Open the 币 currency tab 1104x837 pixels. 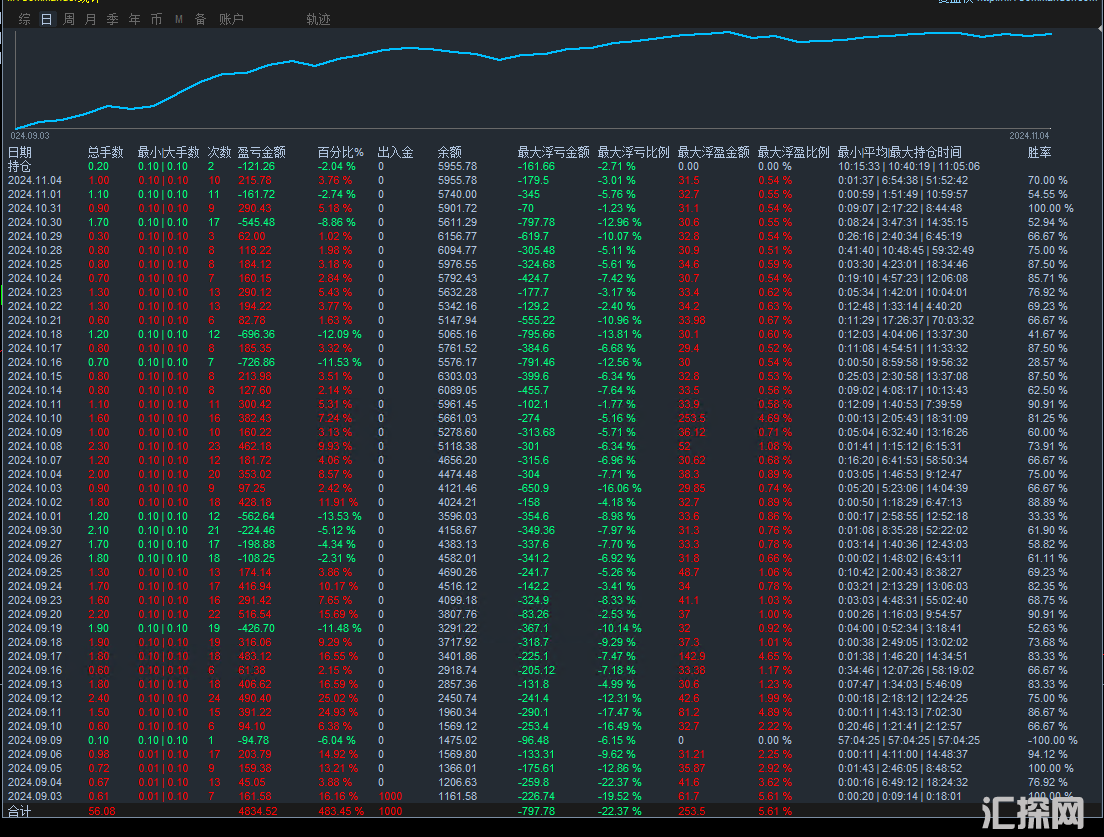(x=156, y=19)
